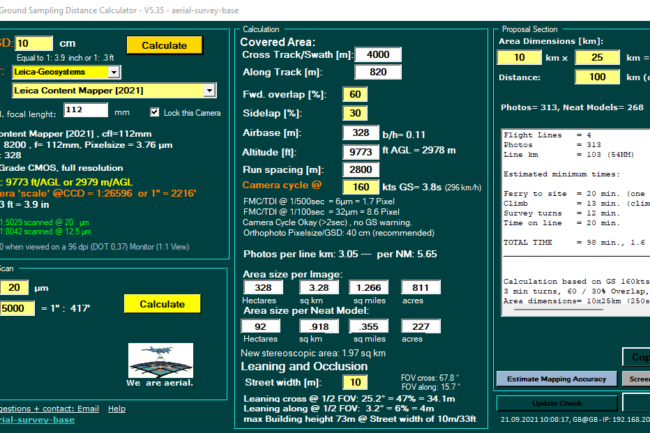Select the Altitude field showing 9773
Screen dimensions: 650x433
coord(357,151)
